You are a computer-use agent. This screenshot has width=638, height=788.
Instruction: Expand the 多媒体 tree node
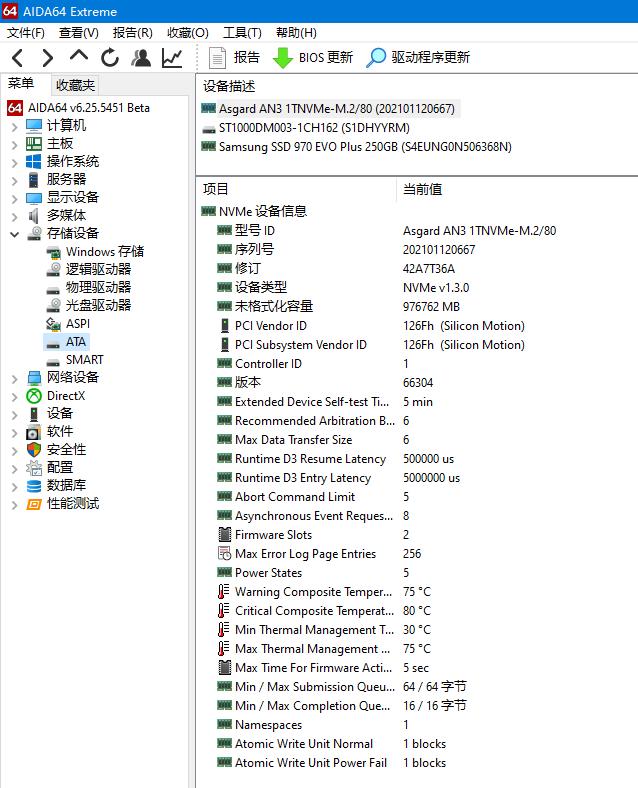15,217
